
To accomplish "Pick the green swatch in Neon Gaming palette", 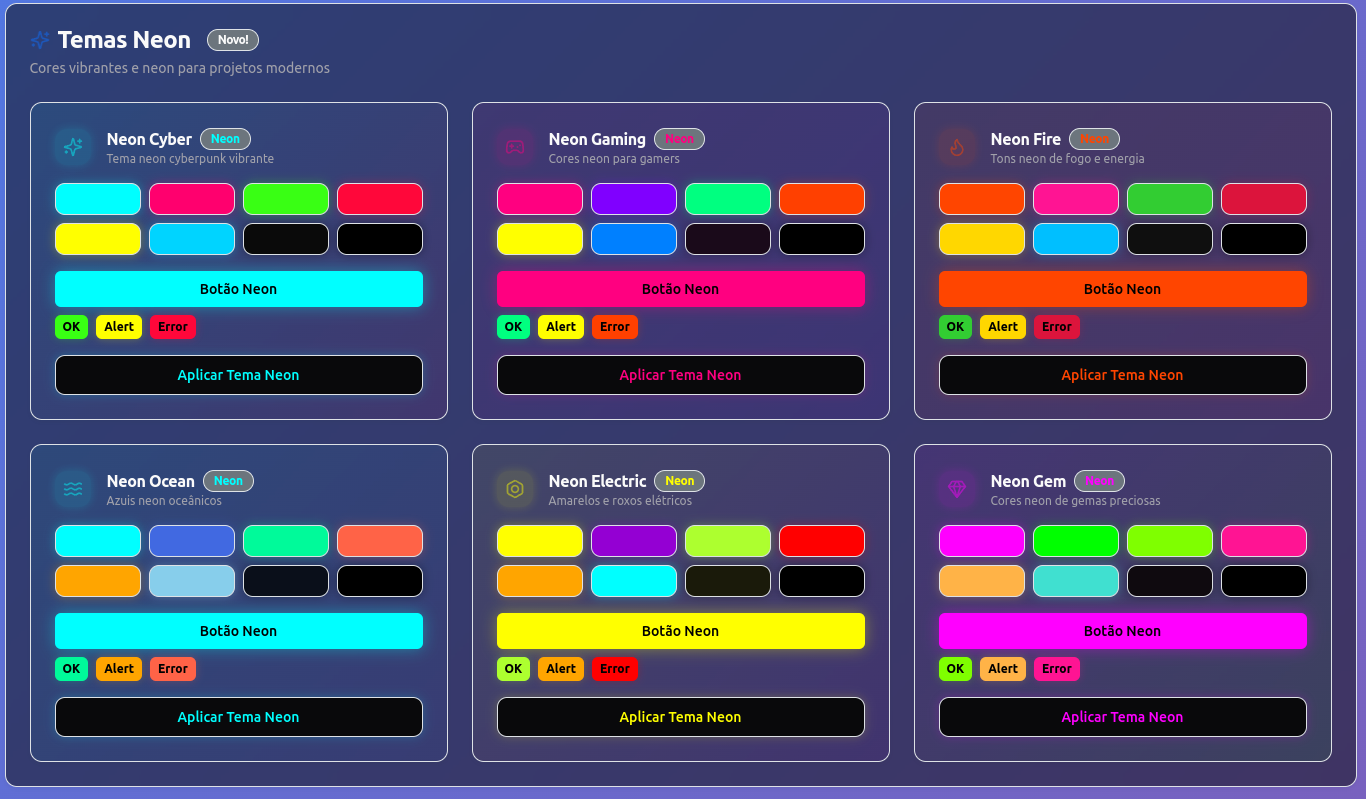I will 727,199.
